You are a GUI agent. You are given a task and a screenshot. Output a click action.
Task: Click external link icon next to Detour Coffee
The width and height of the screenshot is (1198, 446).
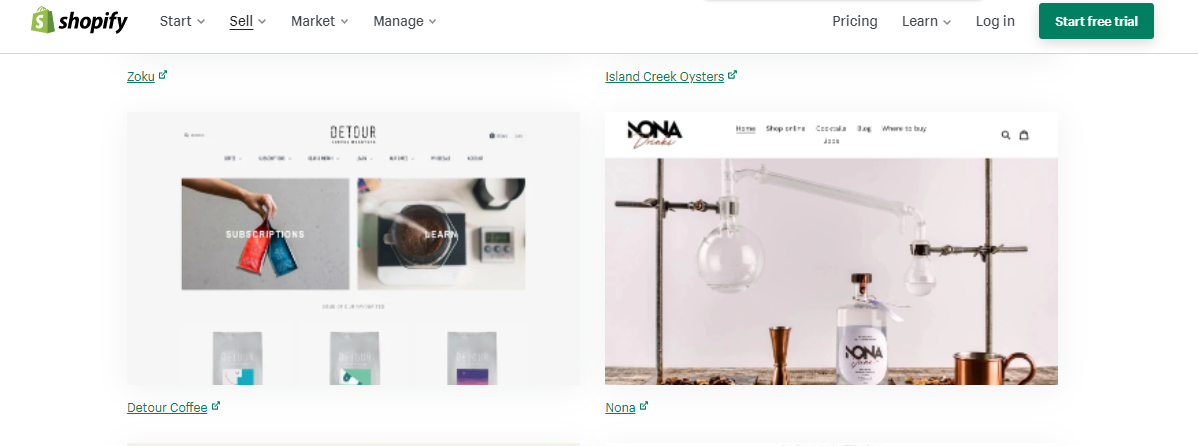click(215, 406)
